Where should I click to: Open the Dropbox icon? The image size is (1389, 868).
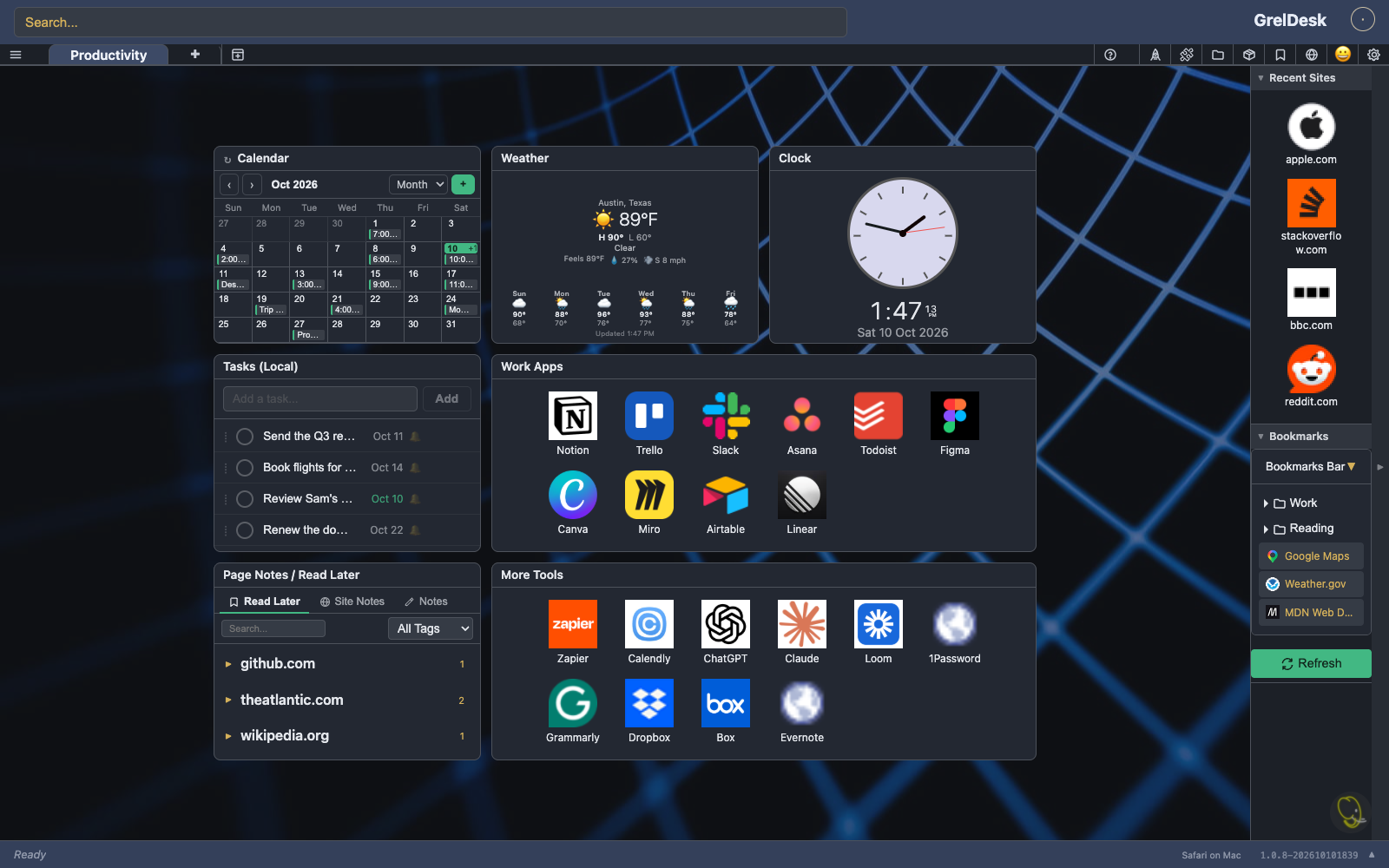coord(649,703)
